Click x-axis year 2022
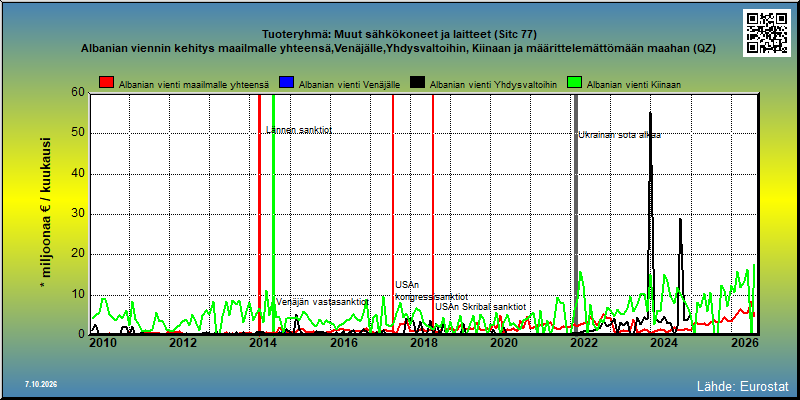 (584, 343)
